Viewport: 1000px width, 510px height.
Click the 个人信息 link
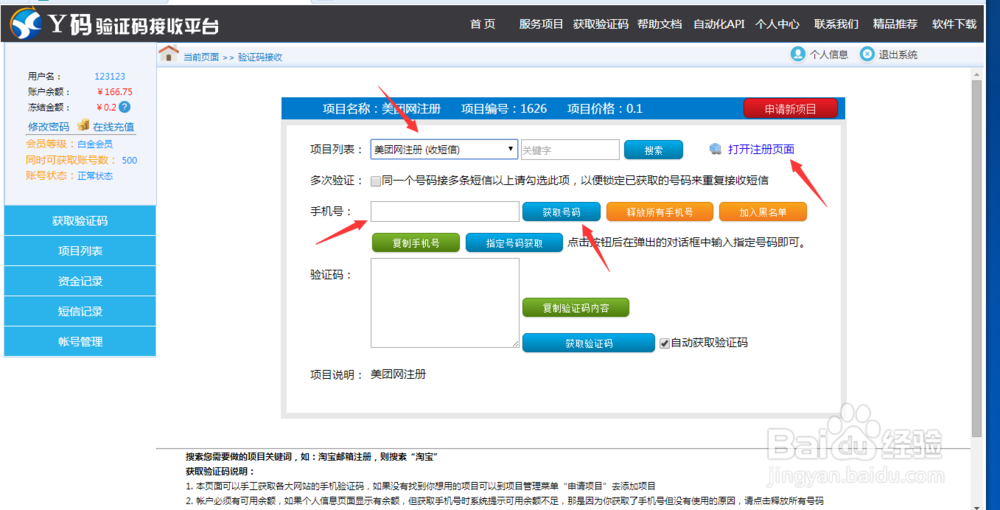828,55
